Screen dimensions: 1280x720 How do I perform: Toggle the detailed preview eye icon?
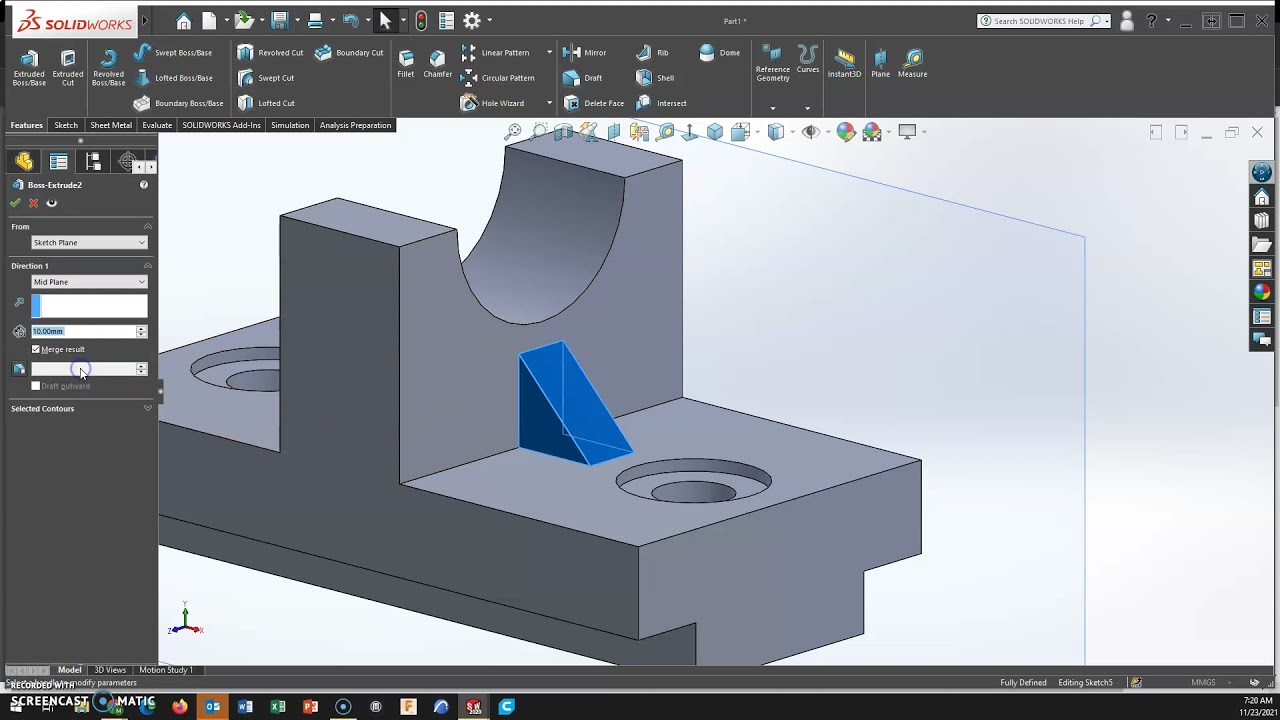[x=52, y=203]
